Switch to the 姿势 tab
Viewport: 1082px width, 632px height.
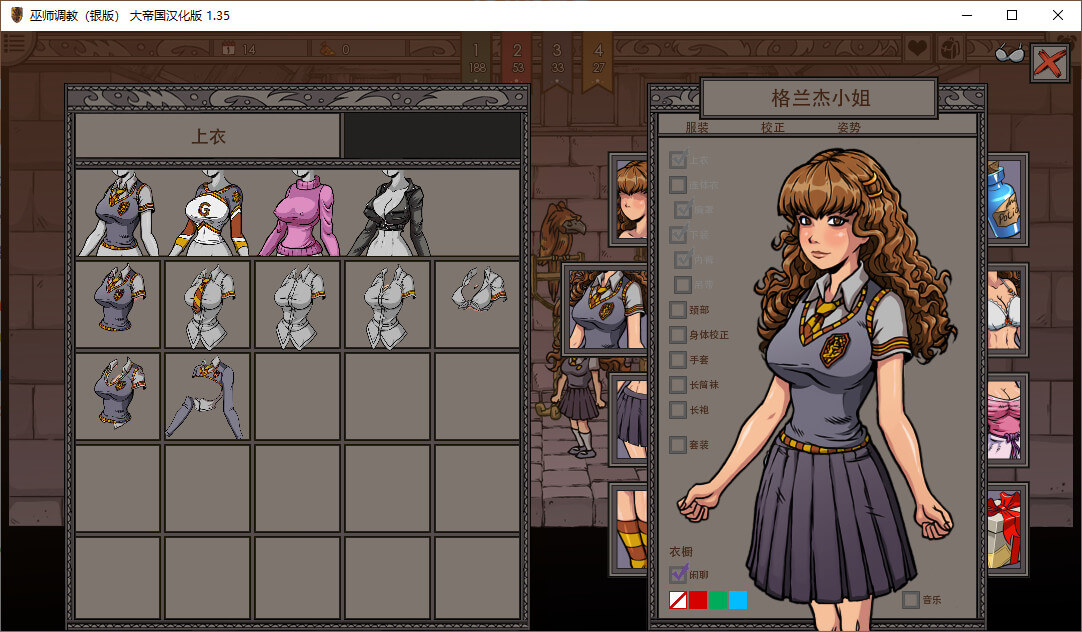click(x=849, y=127)
